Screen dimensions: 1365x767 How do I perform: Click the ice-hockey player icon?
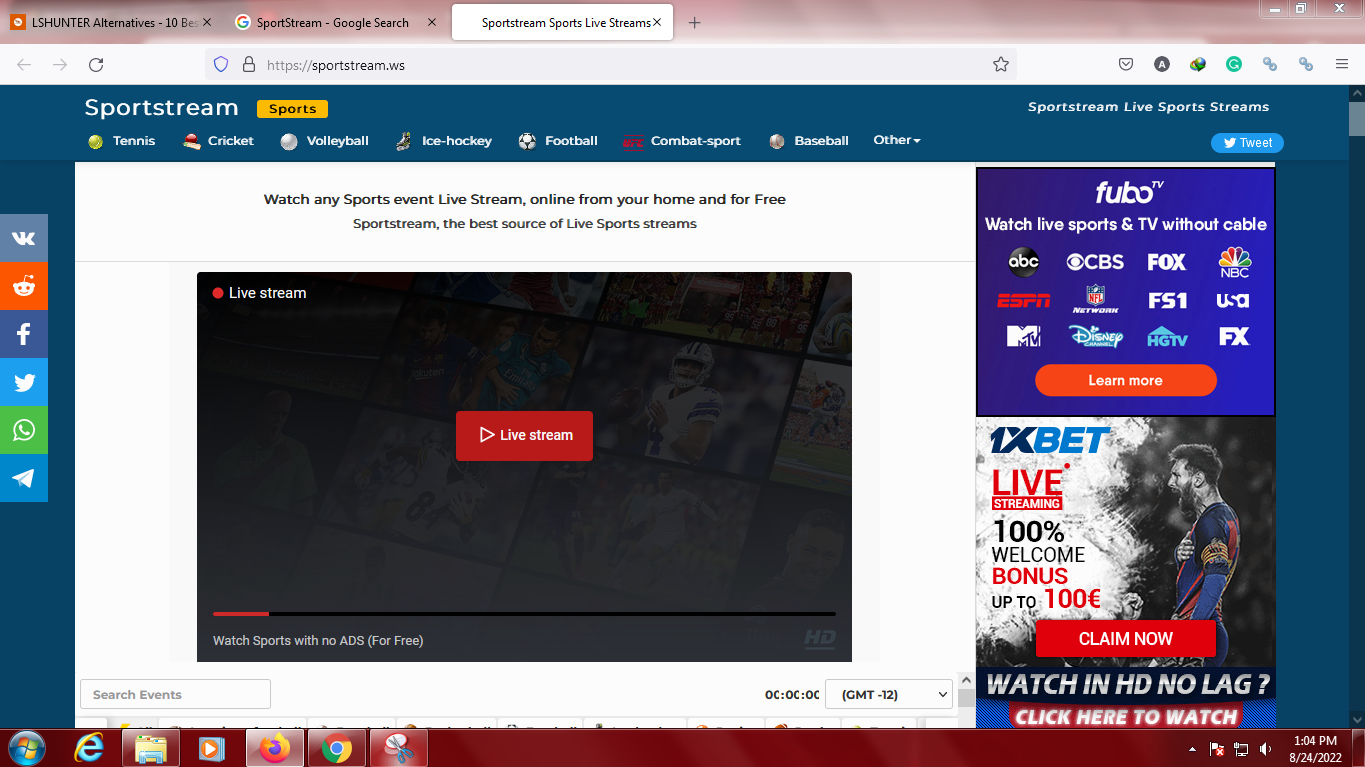403,142
